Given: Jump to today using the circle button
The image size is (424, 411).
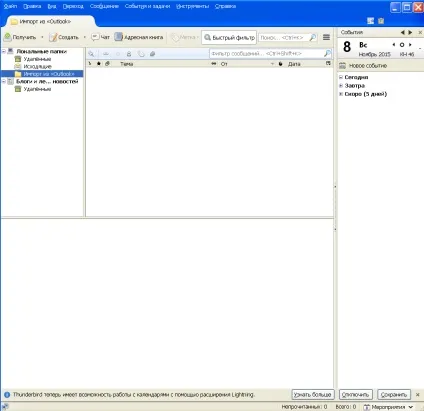Looking at the screenshot, I should (402, 45).
